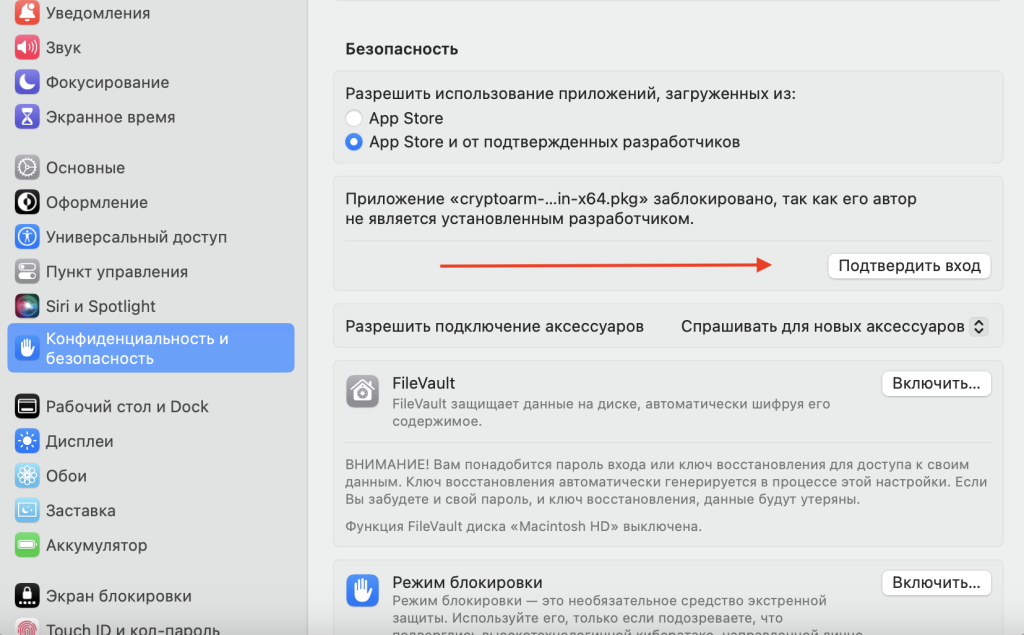Click the Звук speaker icon
This screenshot has height=635, width=1024.
pos(27,47)
